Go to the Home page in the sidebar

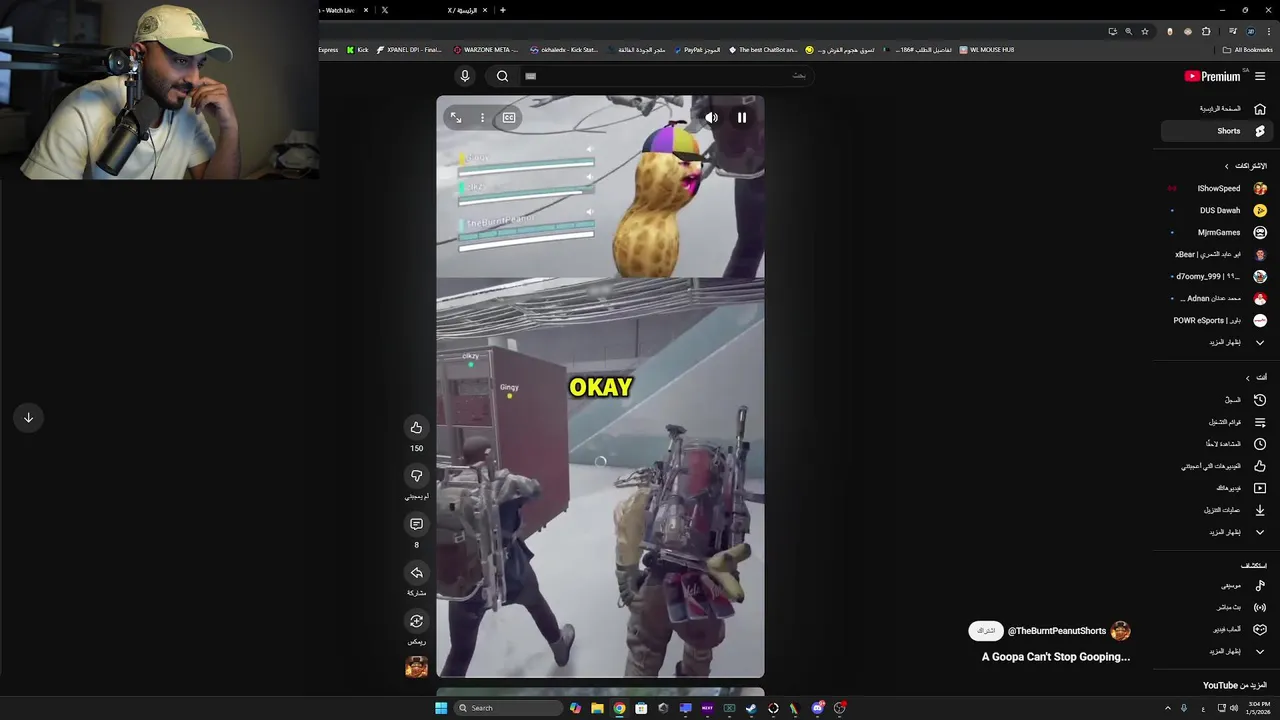tap(1217, 109)
